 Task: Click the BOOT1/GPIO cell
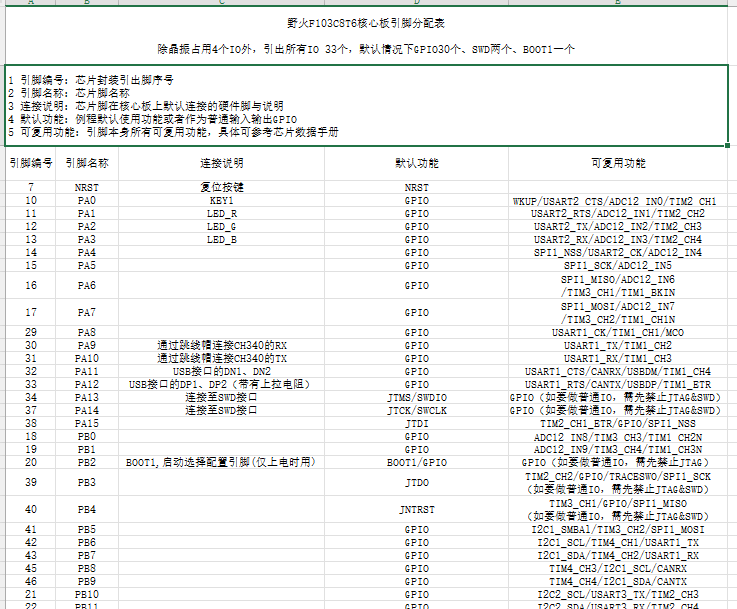click(416, 462)
